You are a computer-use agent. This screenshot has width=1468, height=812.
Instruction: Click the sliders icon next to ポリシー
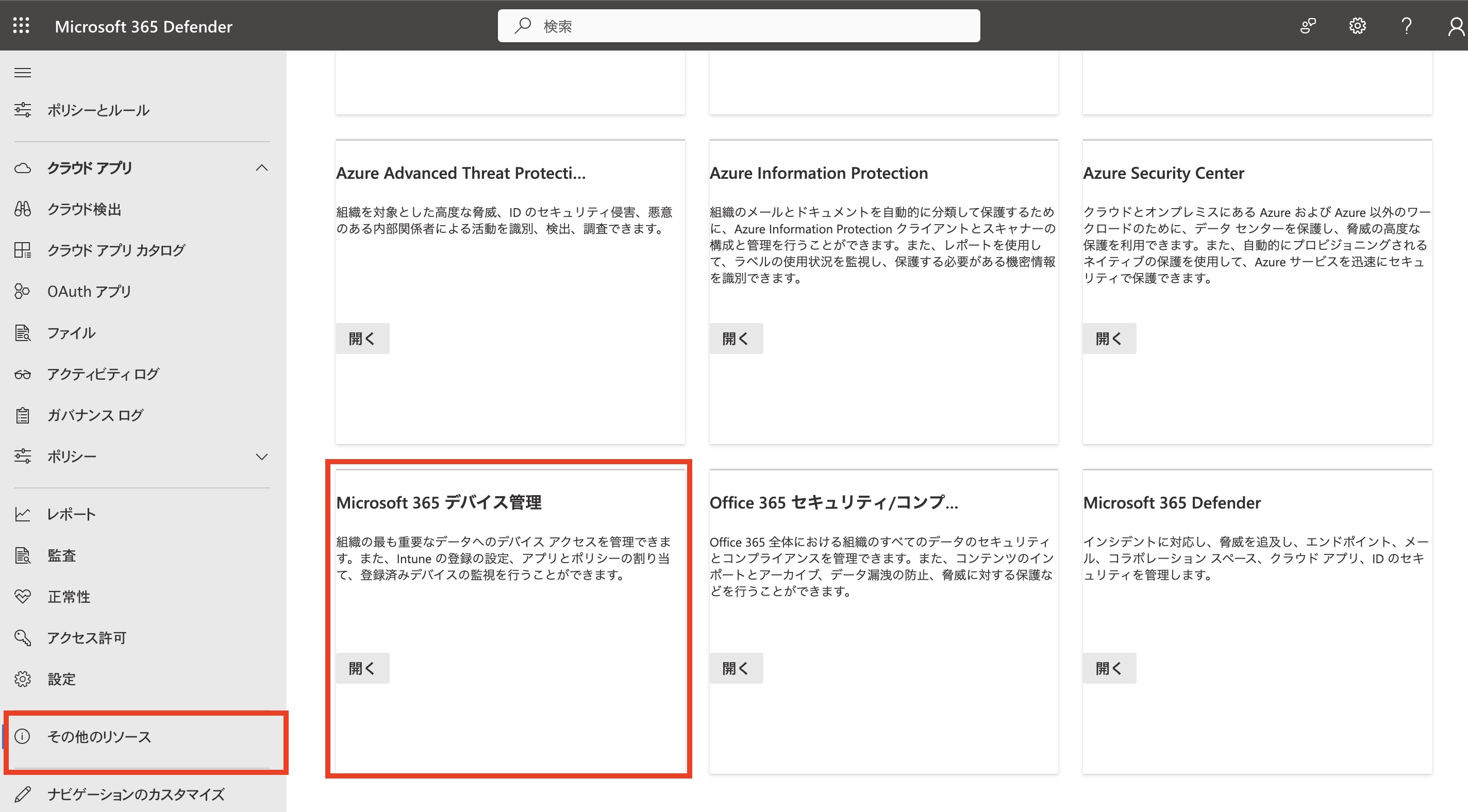(22, 456)
